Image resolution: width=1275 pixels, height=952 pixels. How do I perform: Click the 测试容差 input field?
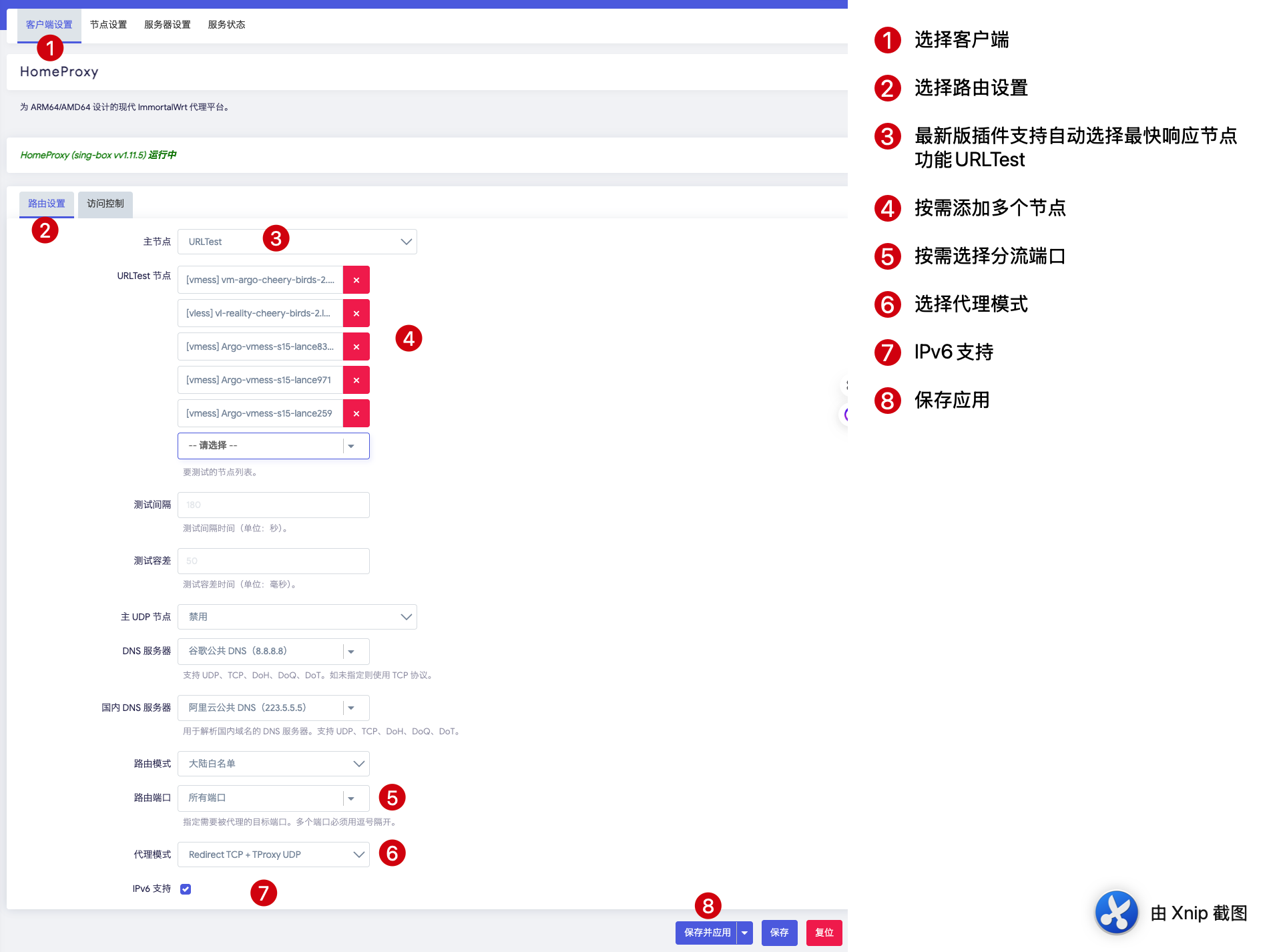pyautogui.click(x=274, y=561)
